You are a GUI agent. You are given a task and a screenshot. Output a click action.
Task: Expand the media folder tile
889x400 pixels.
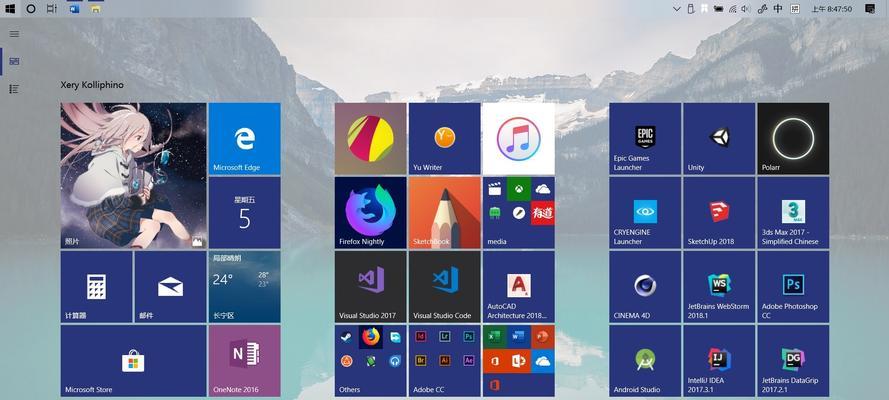pos(518,212)
